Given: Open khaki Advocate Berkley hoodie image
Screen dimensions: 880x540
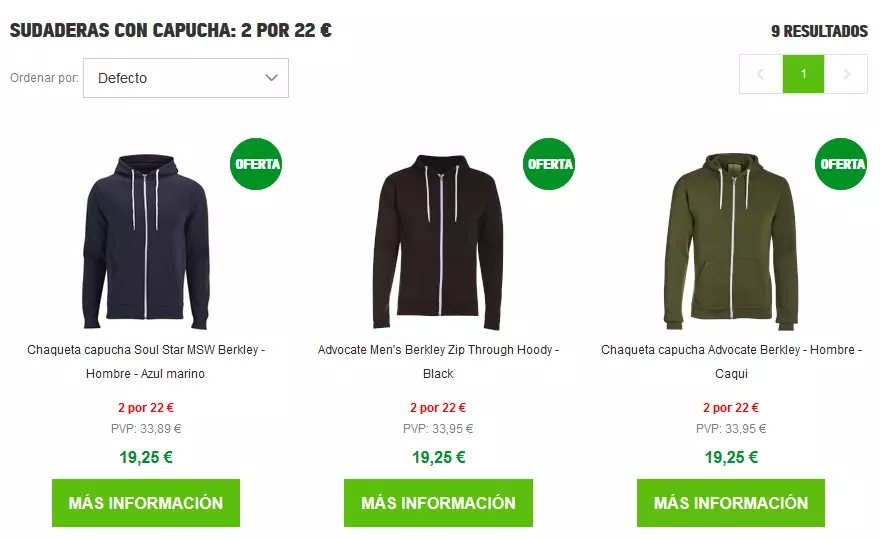Looking at the screenshot, I should 731,241.
